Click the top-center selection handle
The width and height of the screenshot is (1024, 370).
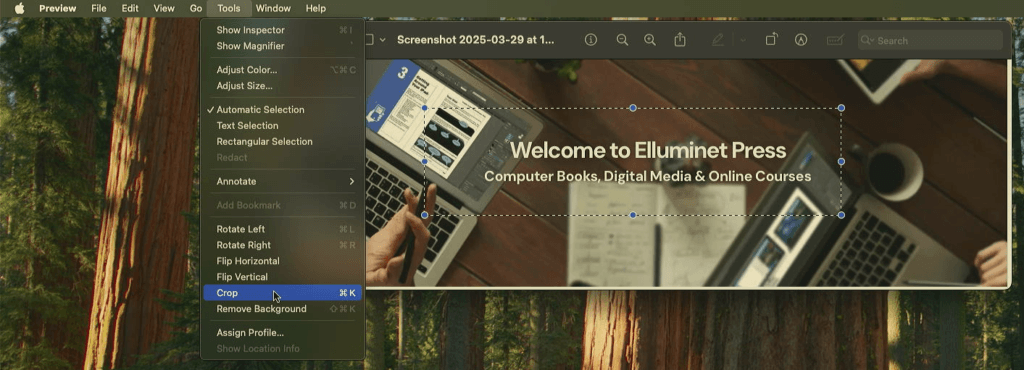[x=633, y=108]
